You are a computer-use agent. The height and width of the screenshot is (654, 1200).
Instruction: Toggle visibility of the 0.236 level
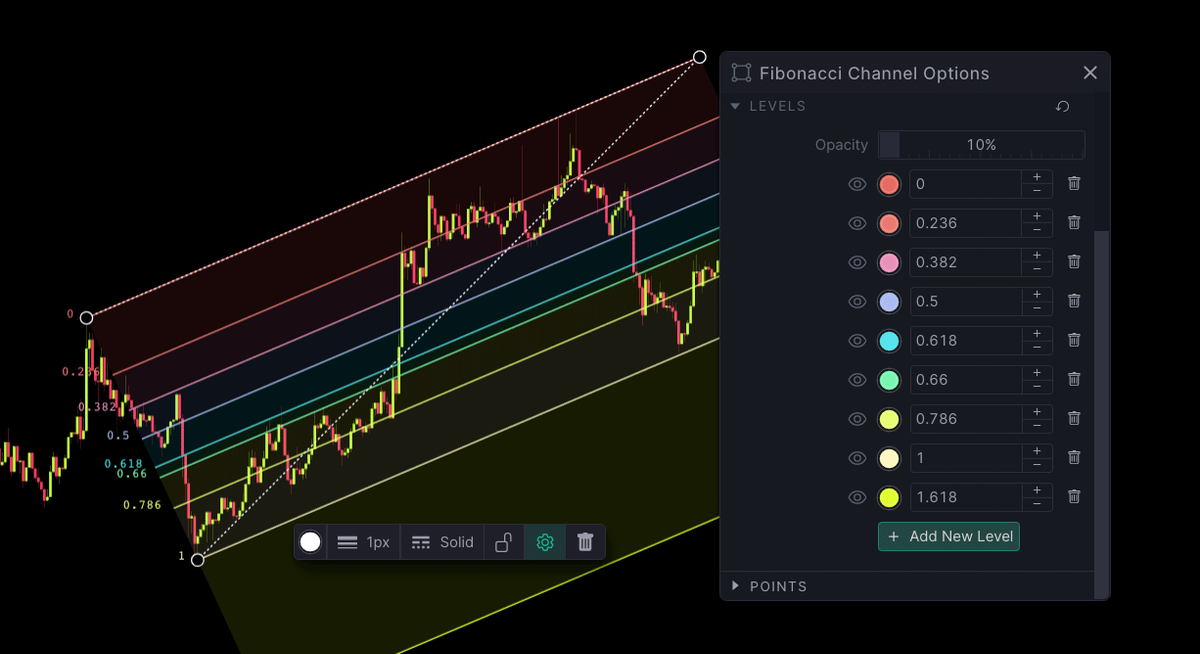pyautogui.click(x=857, y=223)
